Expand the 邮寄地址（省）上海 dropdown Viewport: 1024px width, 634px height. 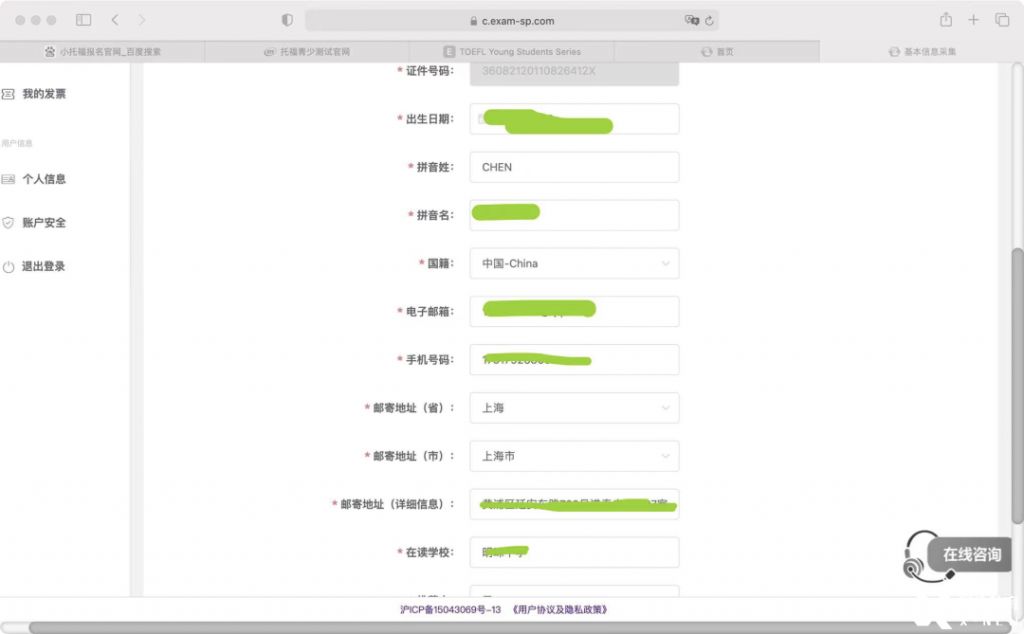click(x=574, y=408)
